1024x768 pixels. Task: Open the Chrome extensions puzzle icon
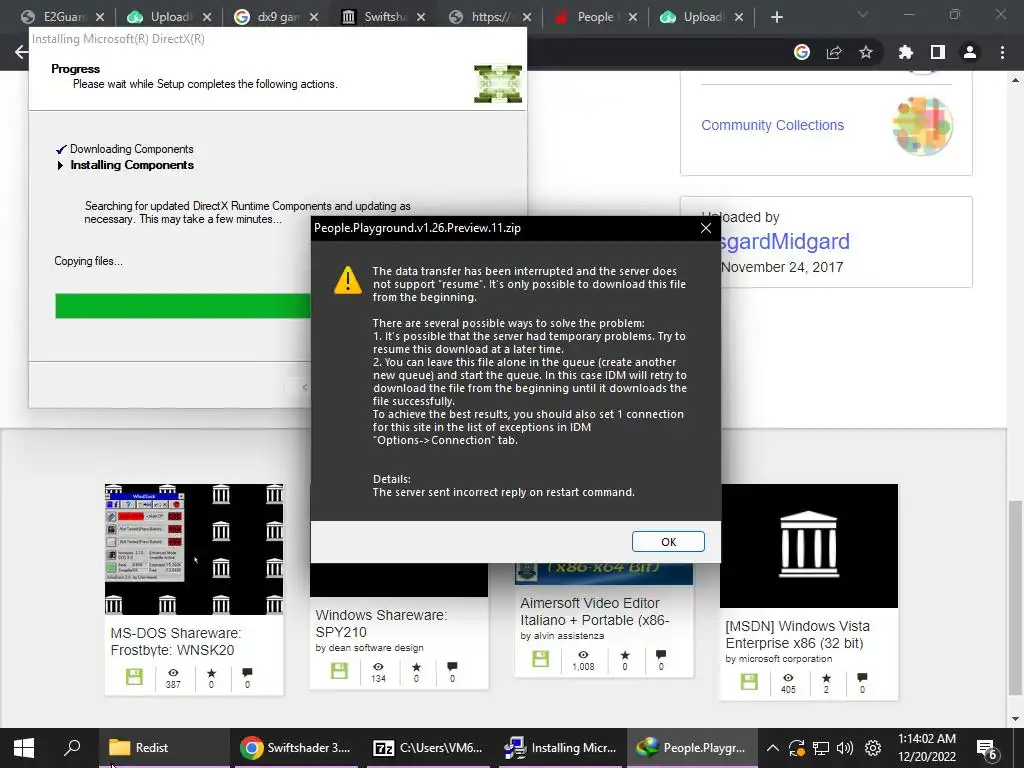(905, 52)
